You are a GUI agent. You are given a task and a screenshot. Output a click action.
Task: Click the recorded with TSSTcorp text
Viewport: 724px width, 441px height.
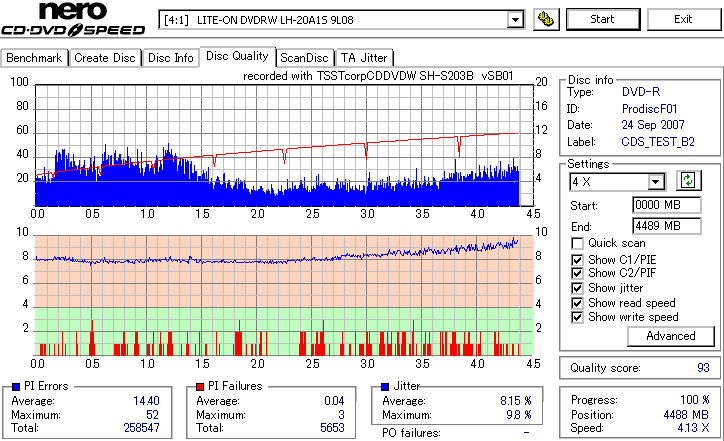click(x=378, y=76)
